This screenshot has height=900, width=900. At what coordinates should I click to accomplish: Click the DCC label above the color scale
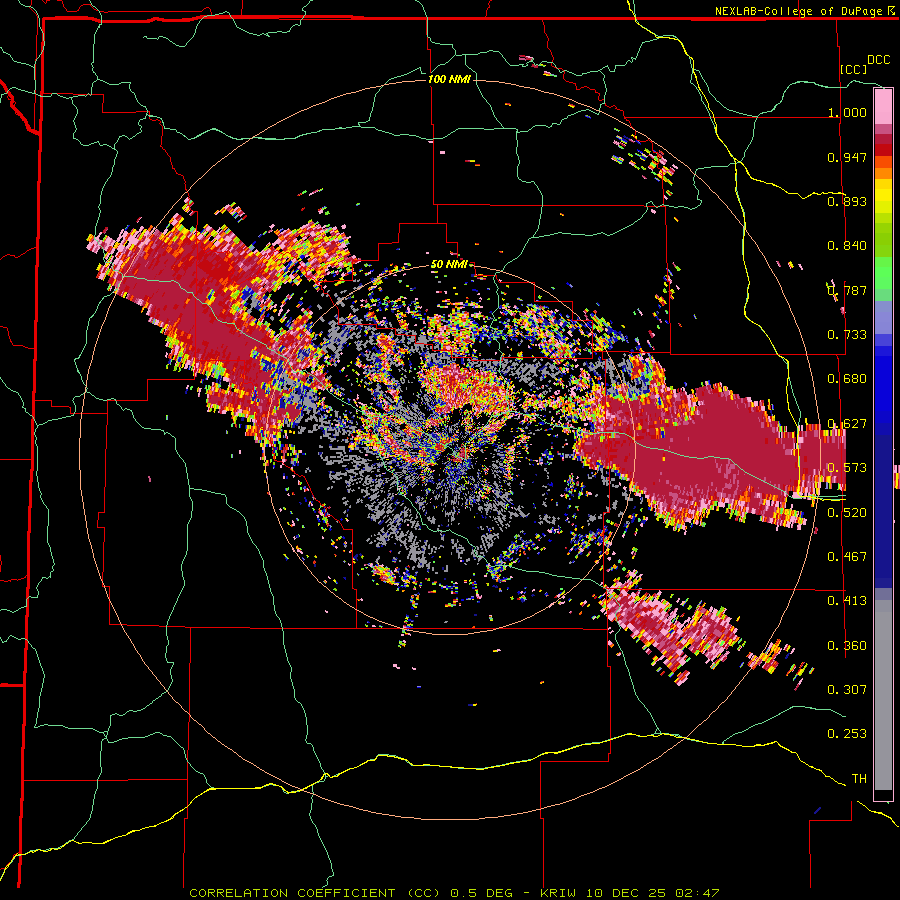pyautogui.click(x=878, y=59)
